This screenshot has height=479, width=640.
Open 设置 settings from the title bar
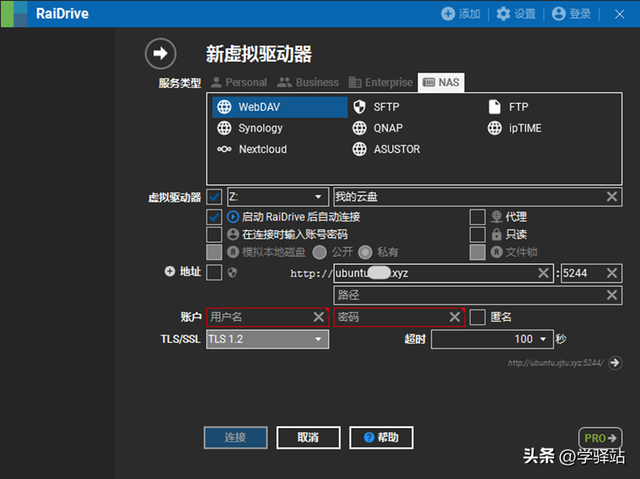(516, 14)
